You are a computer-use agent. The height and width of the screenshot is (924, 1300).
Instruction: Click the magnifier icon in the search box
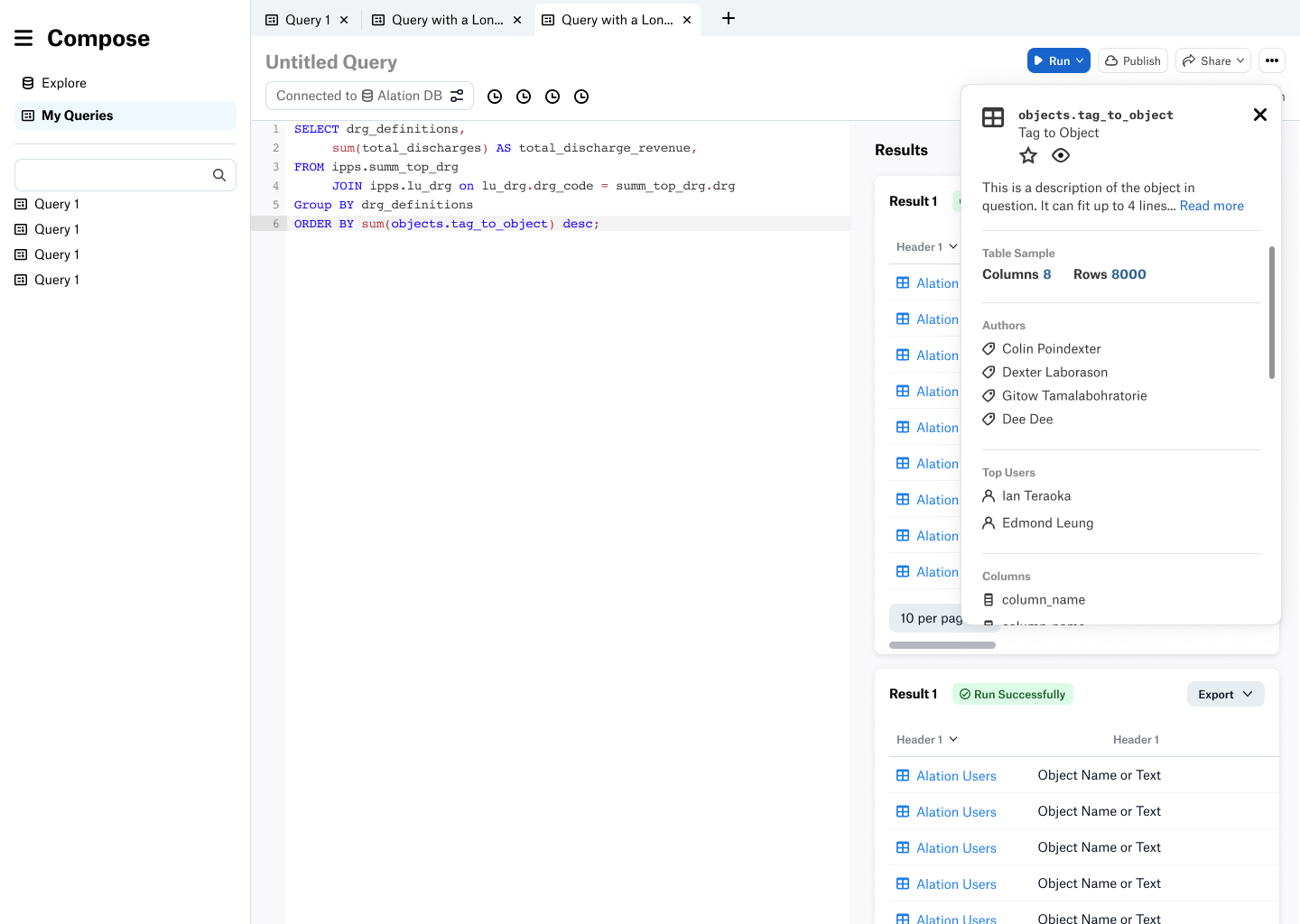219,175
